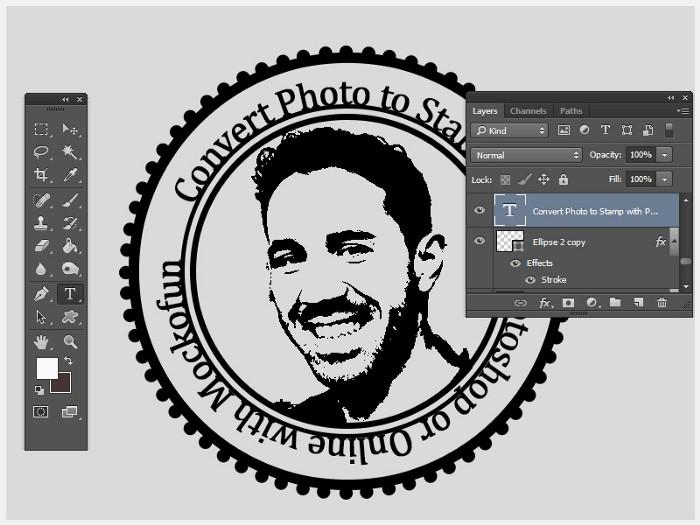
Task: Click the white foreground color swatch
Action: click(46, 367)
